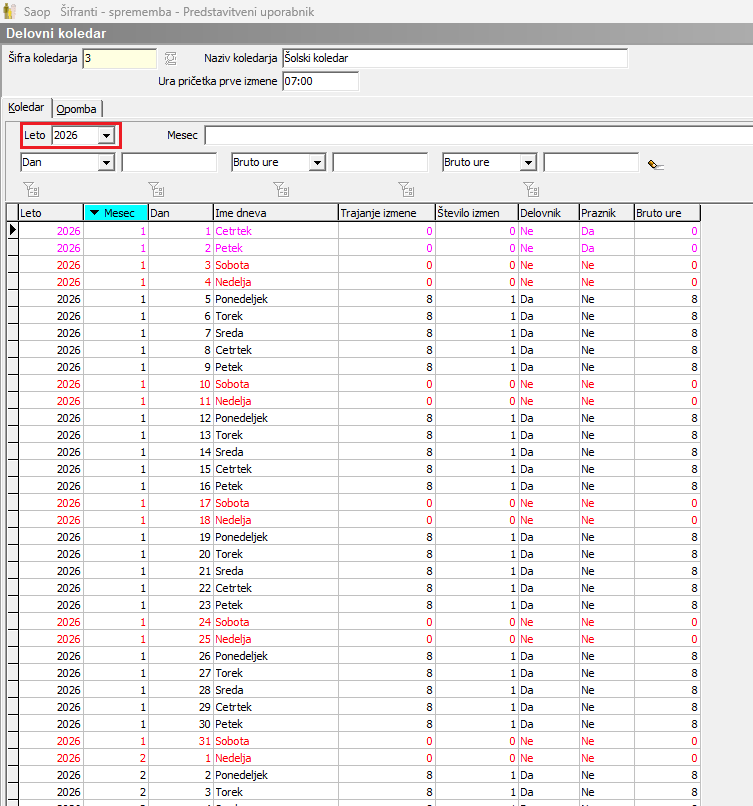Click the Bruto ure cell for January 9

[x=667, y=367]
